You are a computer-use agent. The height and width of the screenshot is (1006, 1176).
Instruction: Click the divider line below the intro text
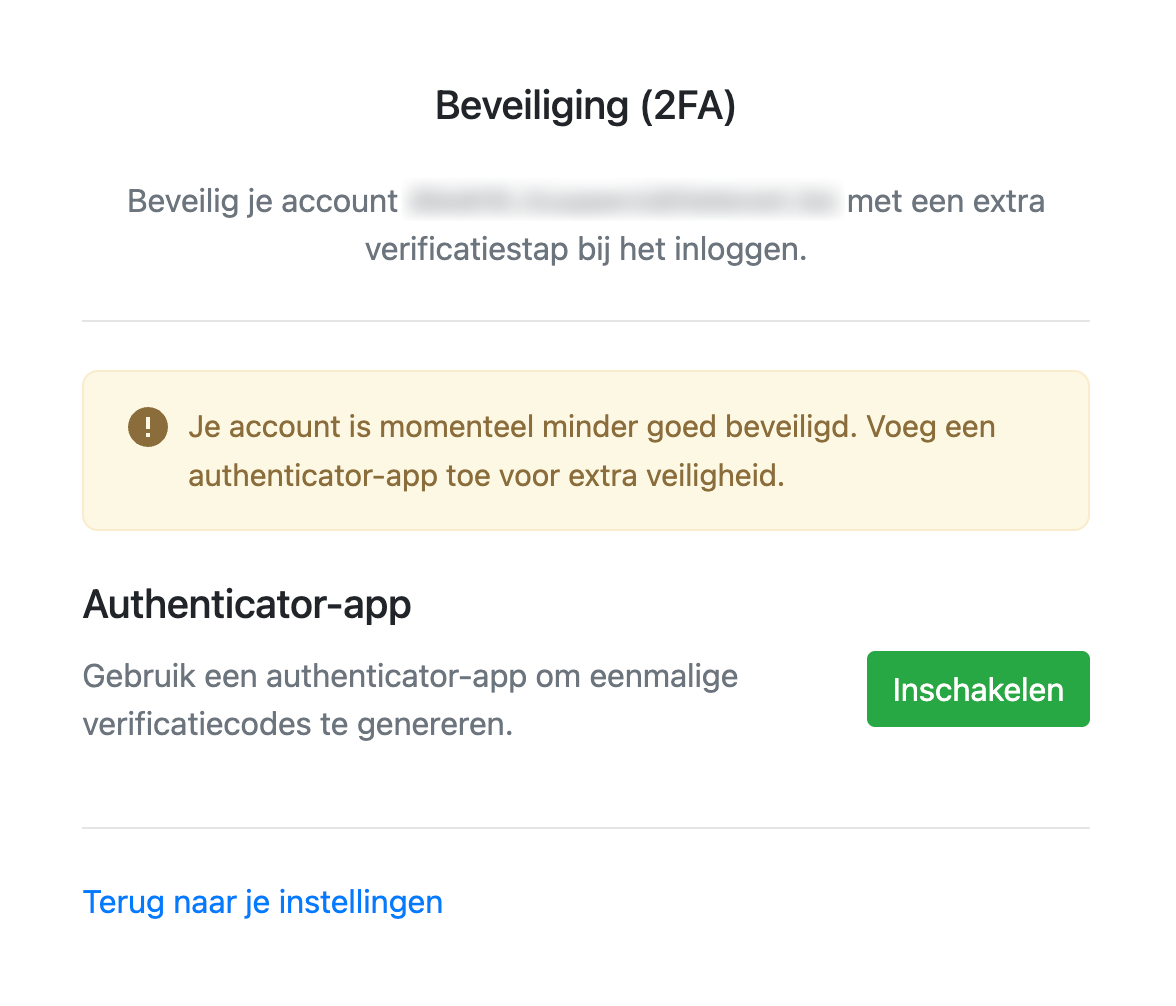tap(585, 321)
